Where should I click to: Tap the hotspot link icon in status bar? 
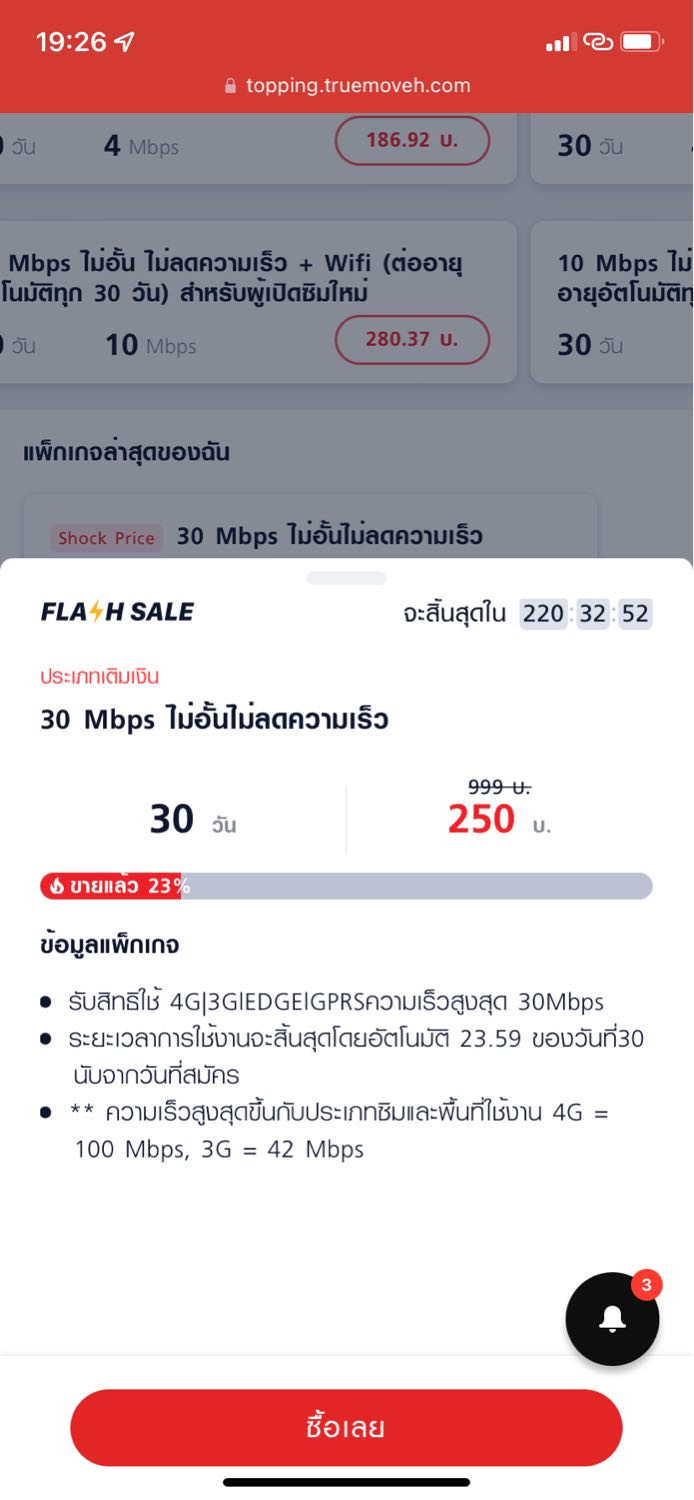pos(598,42)
